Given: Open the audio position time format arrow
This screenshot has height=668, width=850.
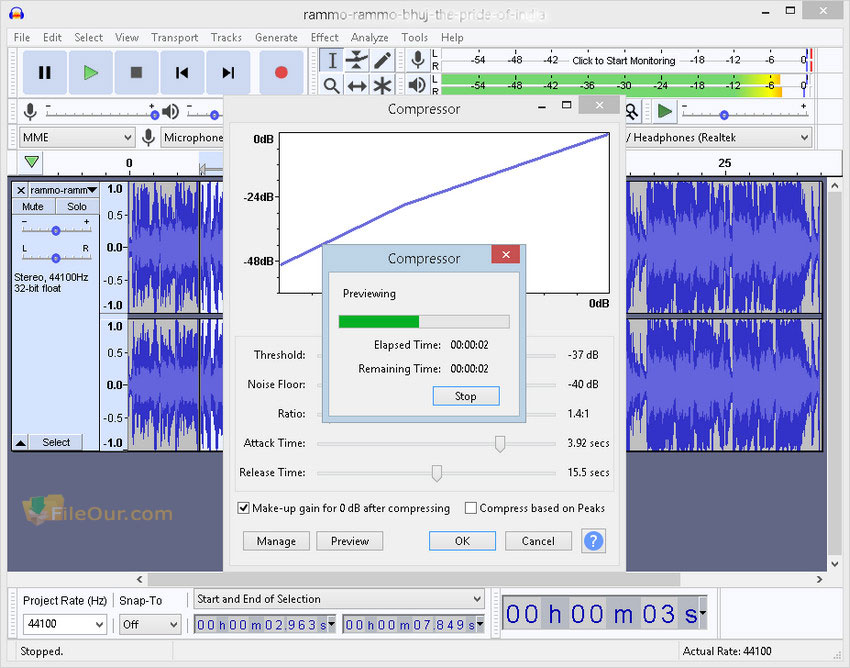Looking at the screenshot, I should click(x=703, y=613).
